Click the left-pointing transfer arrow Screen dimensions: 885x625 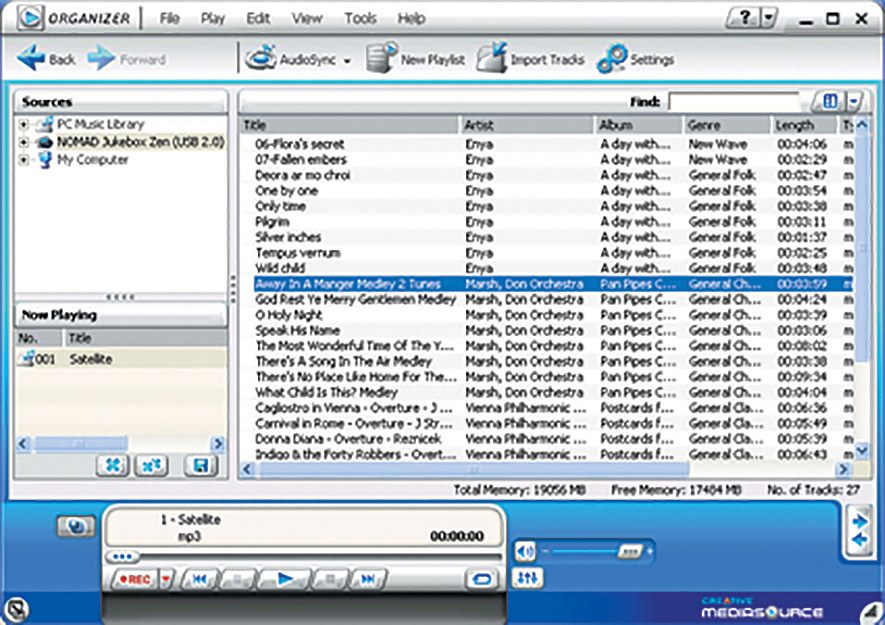click(860, 540)
